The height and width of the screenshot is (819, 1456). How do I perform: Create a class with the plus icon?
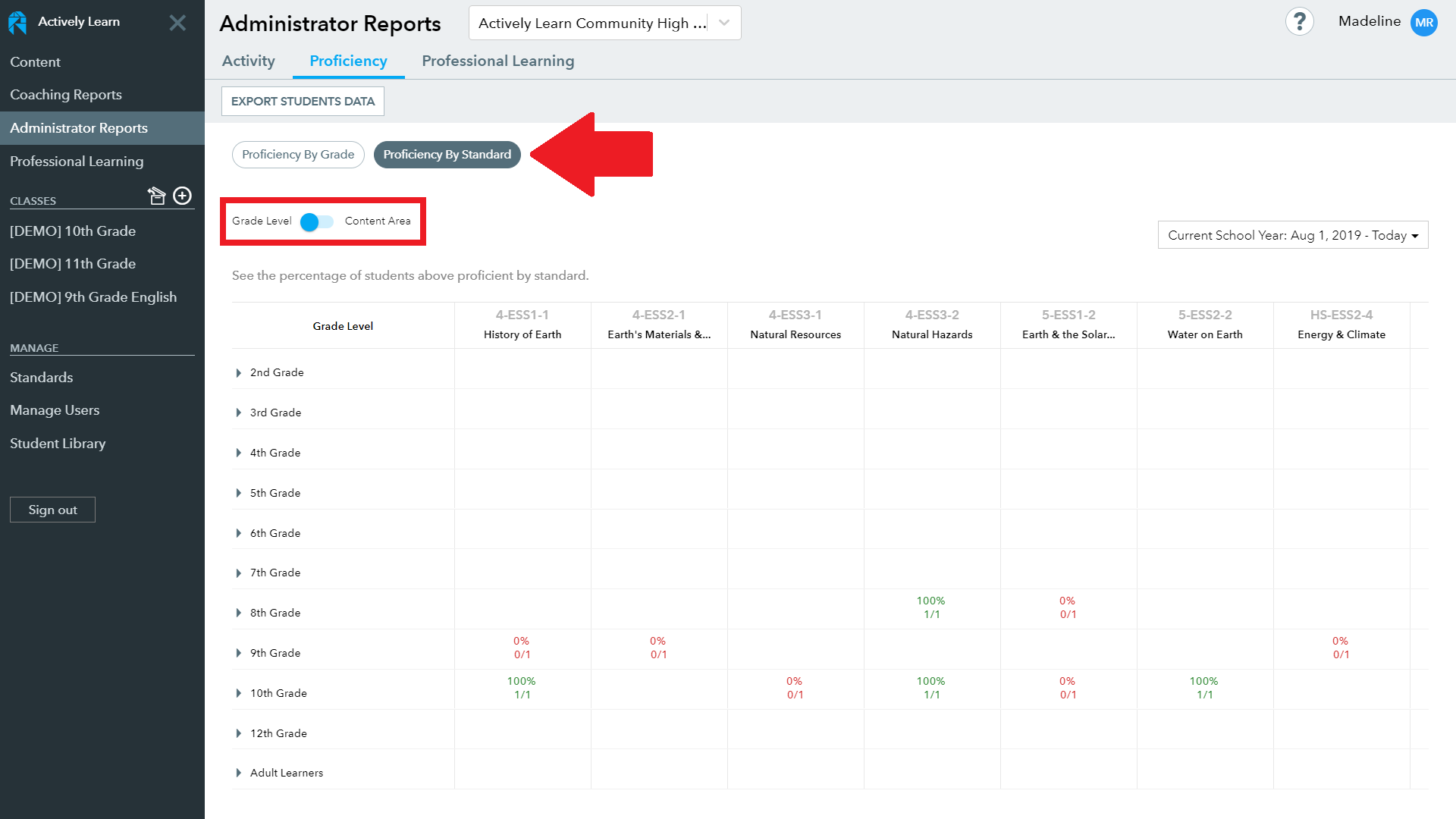182,195
